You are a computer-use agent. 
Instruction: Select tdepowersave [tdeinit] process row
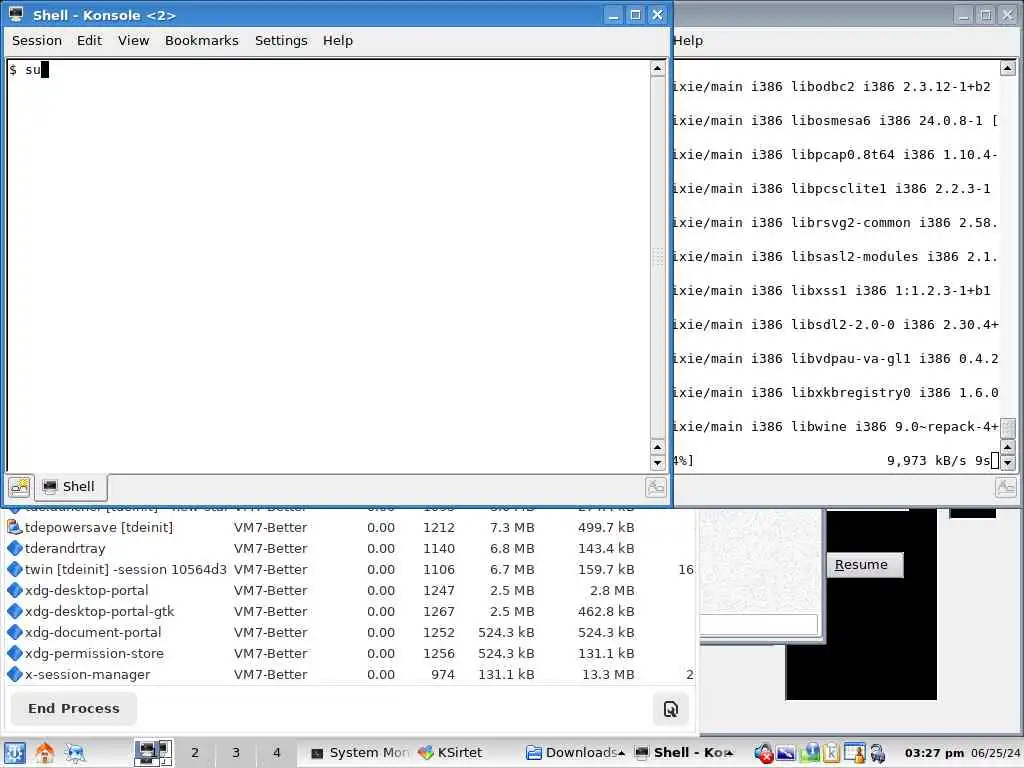[349, 527]
